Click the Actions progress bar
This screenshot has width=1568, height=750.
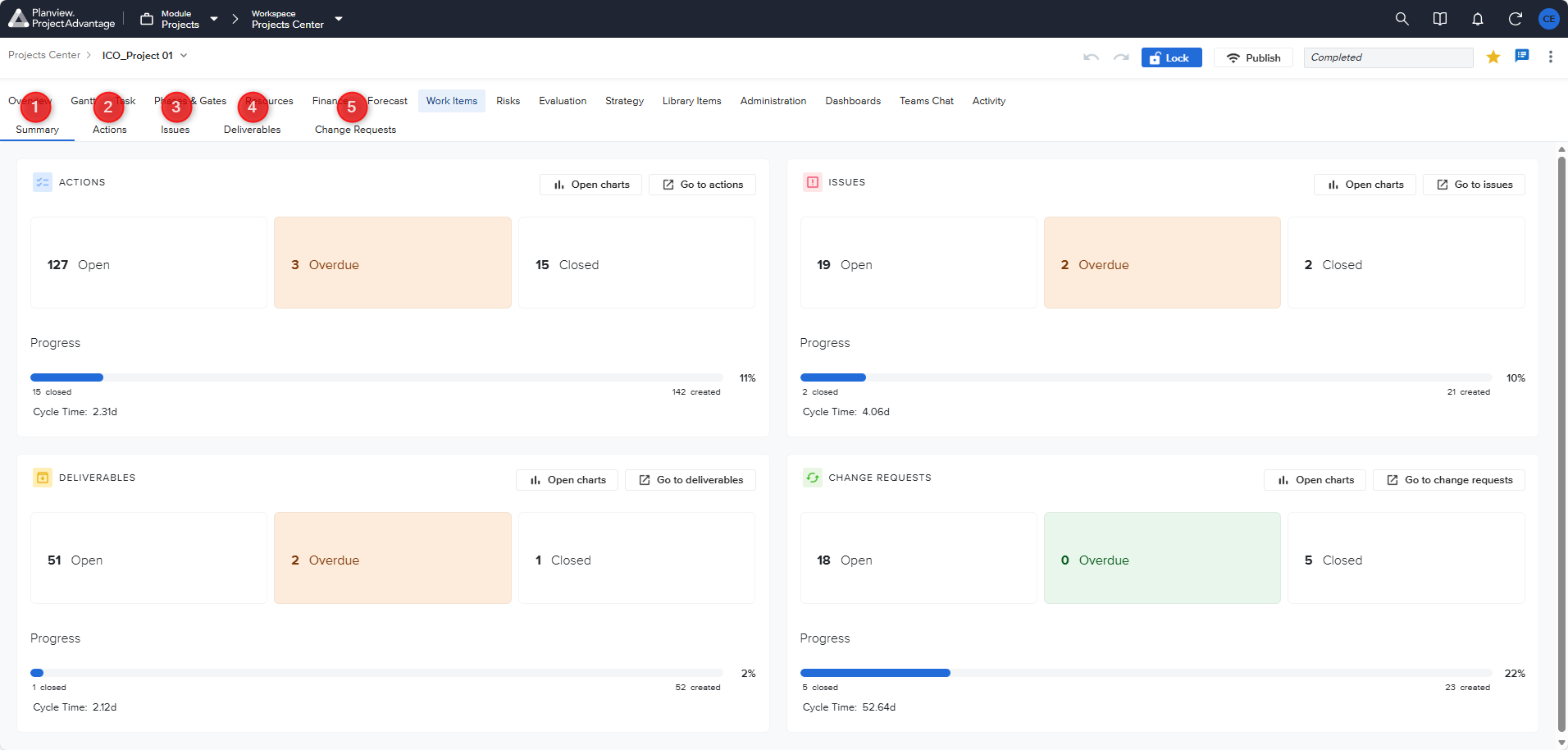(x=376, y=377)
